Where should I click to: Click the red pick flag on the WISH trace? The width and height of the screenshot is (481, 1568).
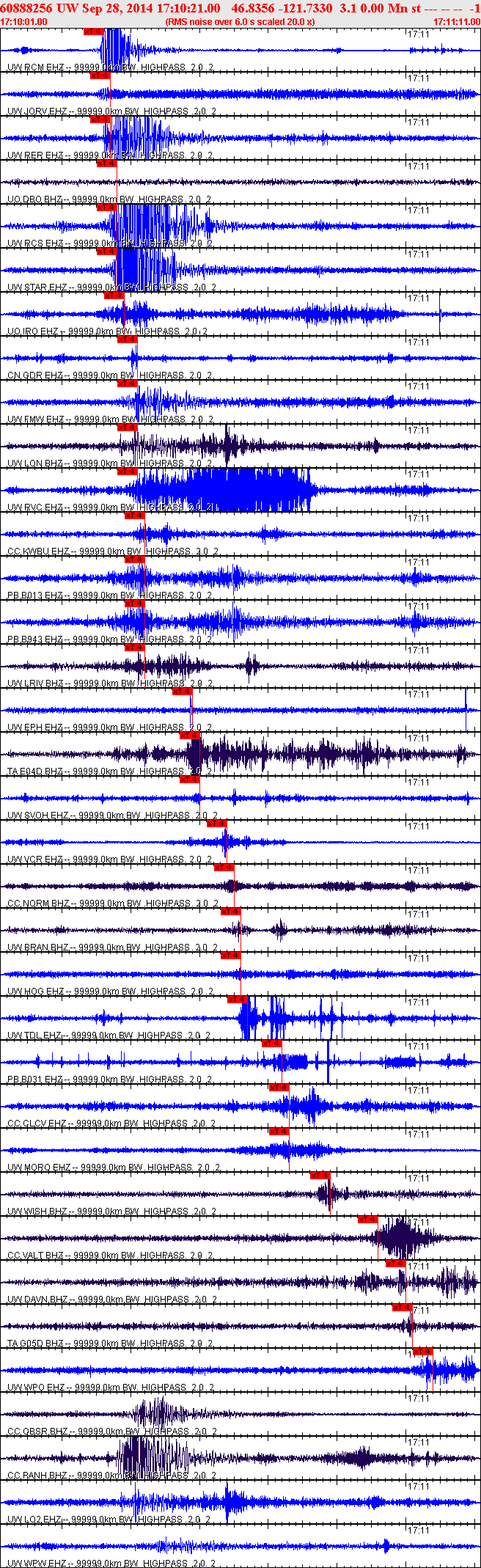[320, 1176]
